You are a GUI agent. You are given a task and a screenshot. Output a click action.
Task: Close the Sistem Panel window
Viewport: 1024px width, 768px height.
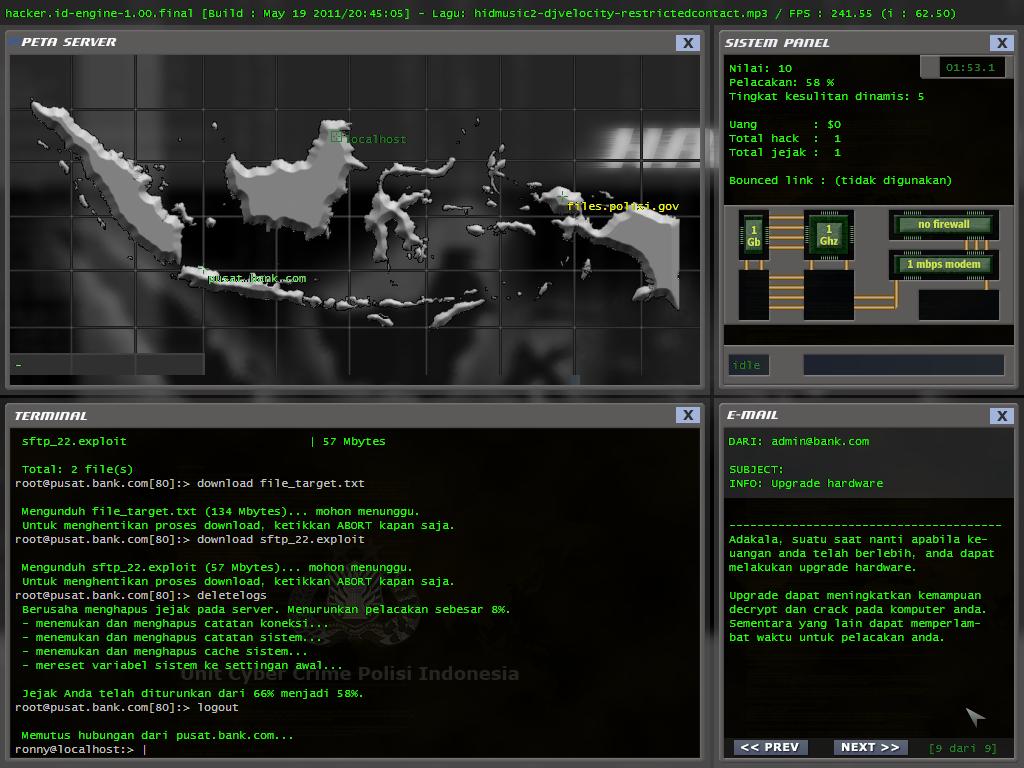(x=1001, y=43)
